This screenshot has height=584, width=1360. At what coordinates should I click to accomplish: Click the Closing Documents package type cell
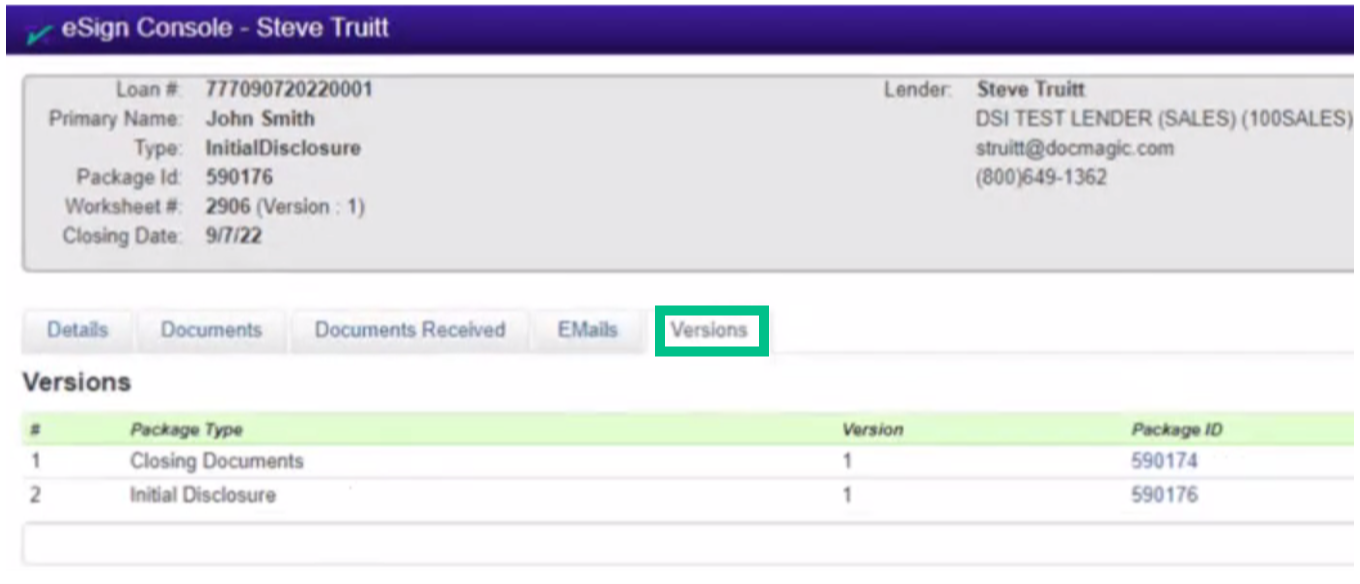(x=216, y=461)
